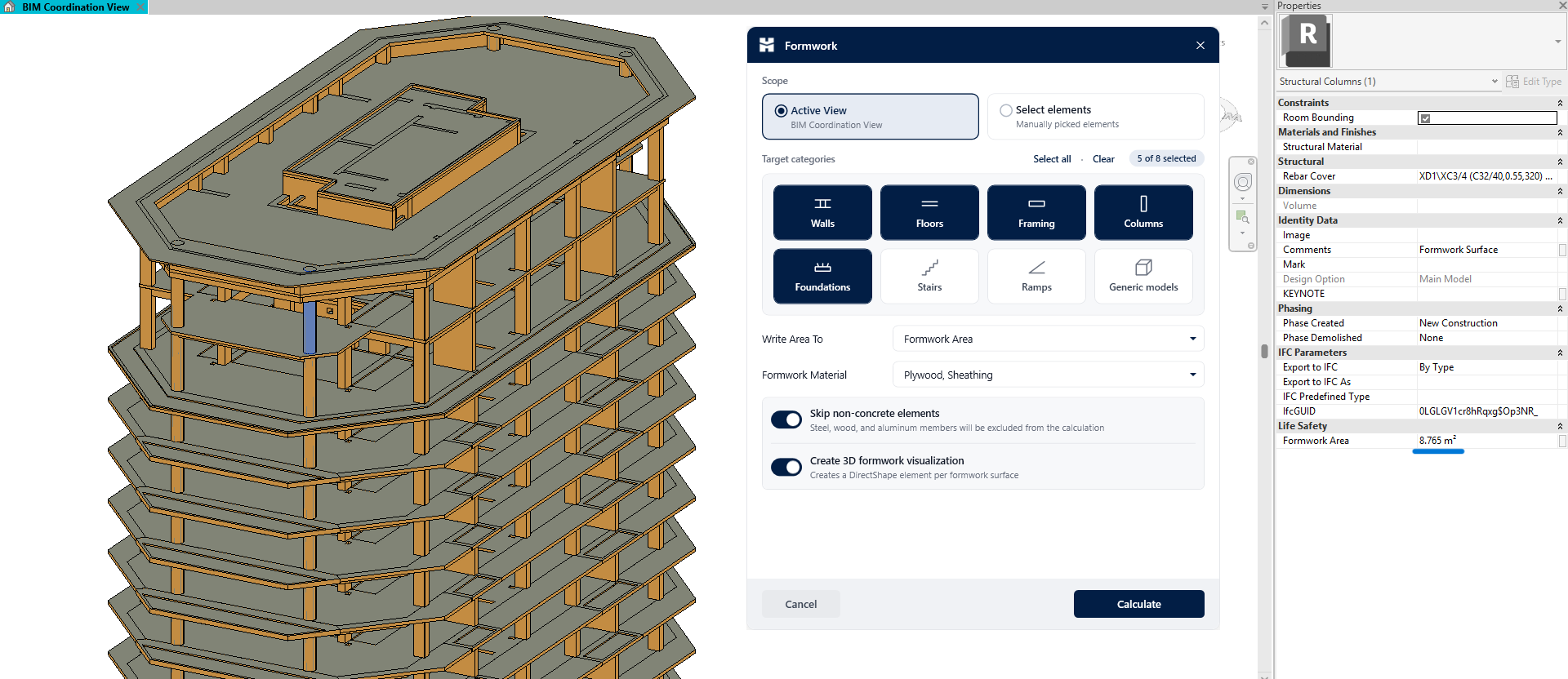Open the navigation wheel tool
The image size is (1568, 679).
1243,182
